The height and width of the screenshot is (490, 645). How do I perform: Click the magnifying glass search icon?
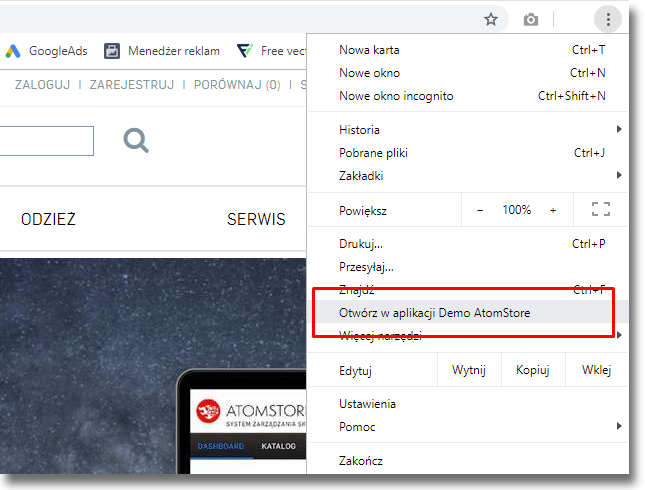pyautogui.click(x=136, y=141)
